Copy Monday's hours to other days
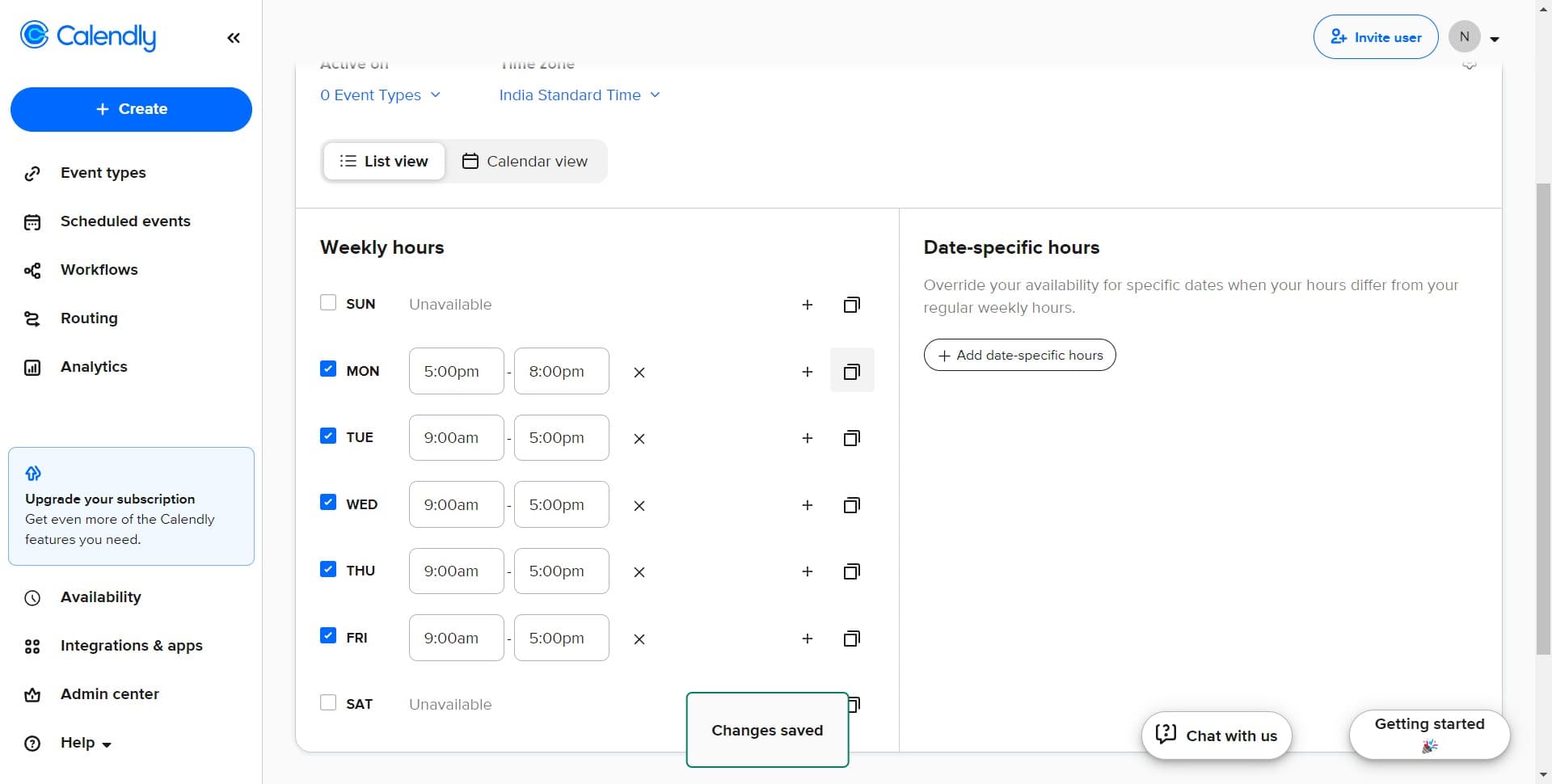Screen dimensions: 1552x784 tap(851, 372)
